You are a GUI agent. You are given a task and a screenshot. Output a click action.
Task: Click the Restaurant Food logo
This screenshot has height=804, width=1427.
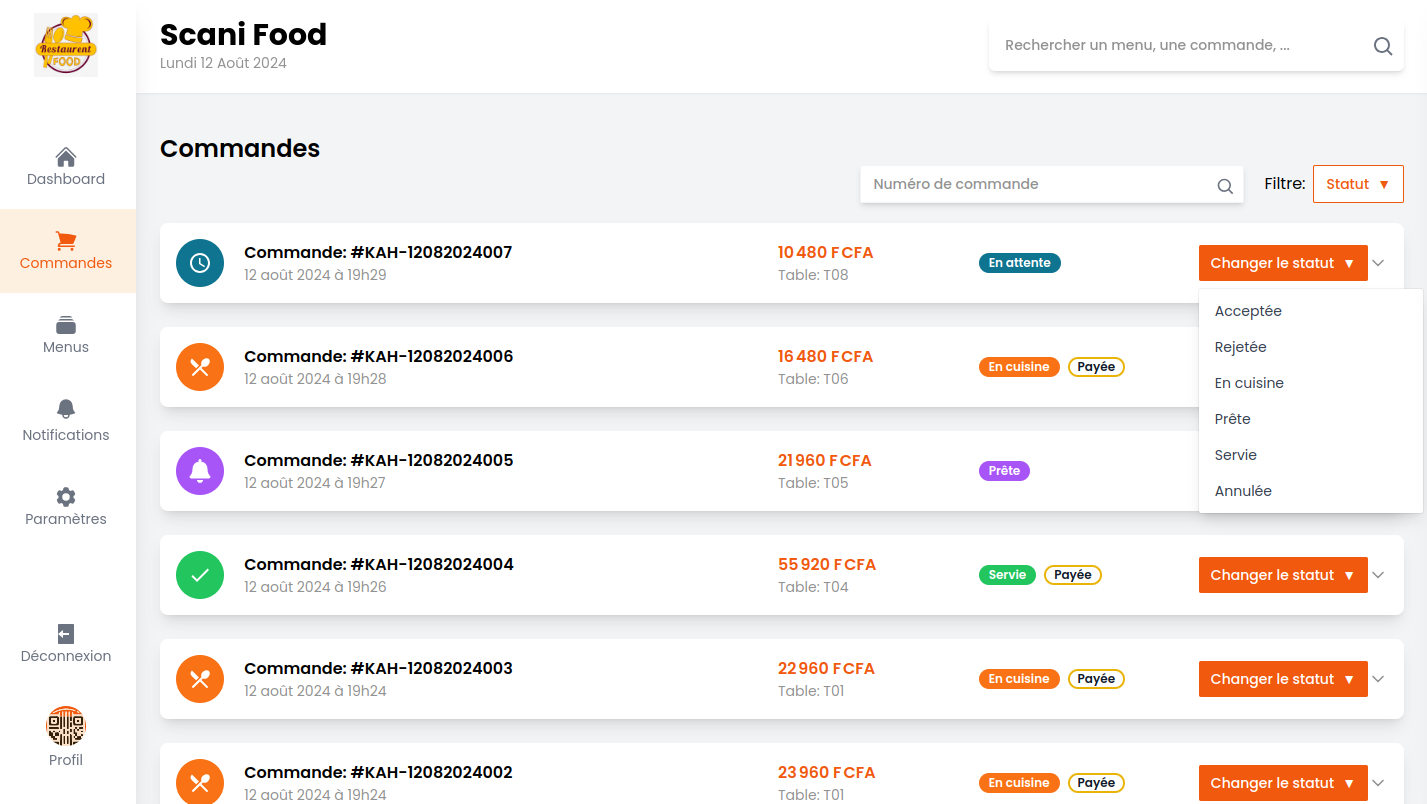pyautogui.click(x=66, y=45)
